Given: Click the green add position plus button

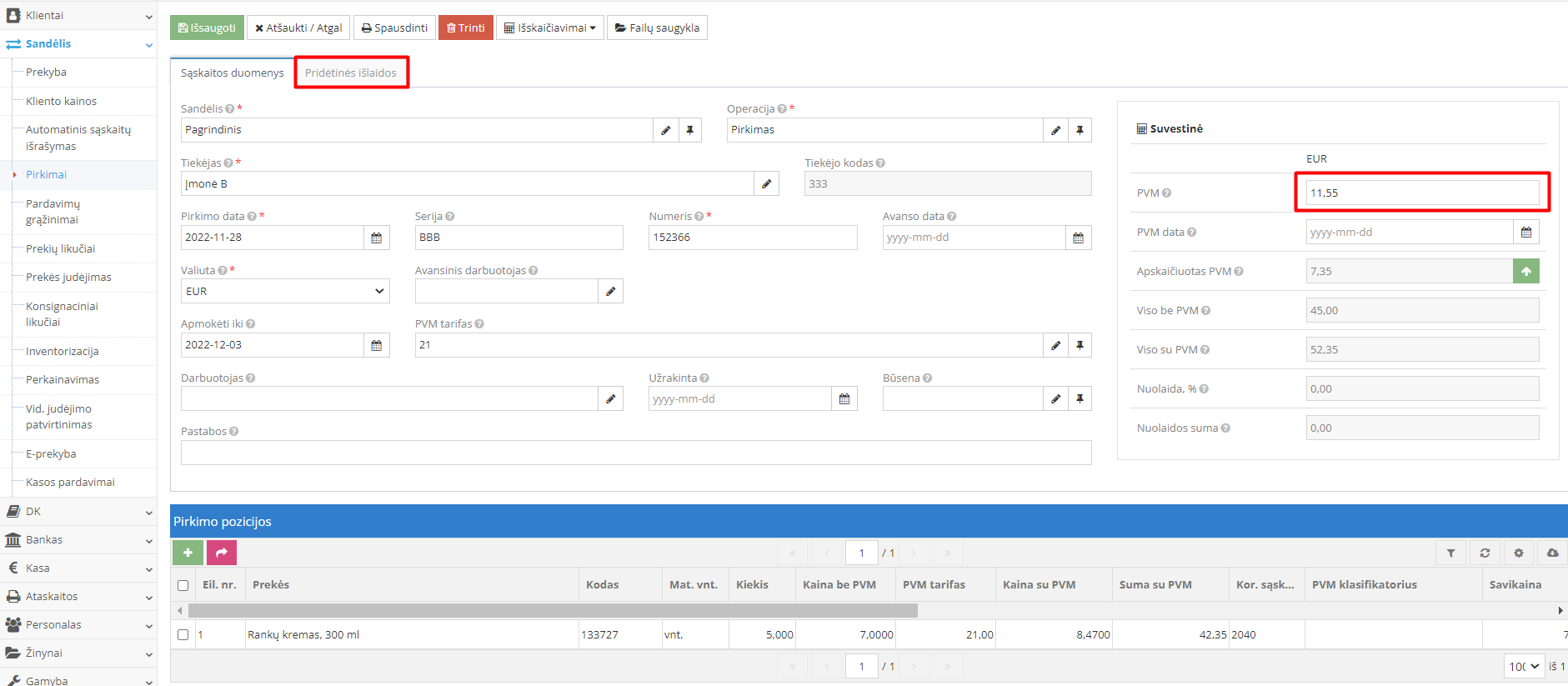Looking at the screenshot, I should pos(188,553).
